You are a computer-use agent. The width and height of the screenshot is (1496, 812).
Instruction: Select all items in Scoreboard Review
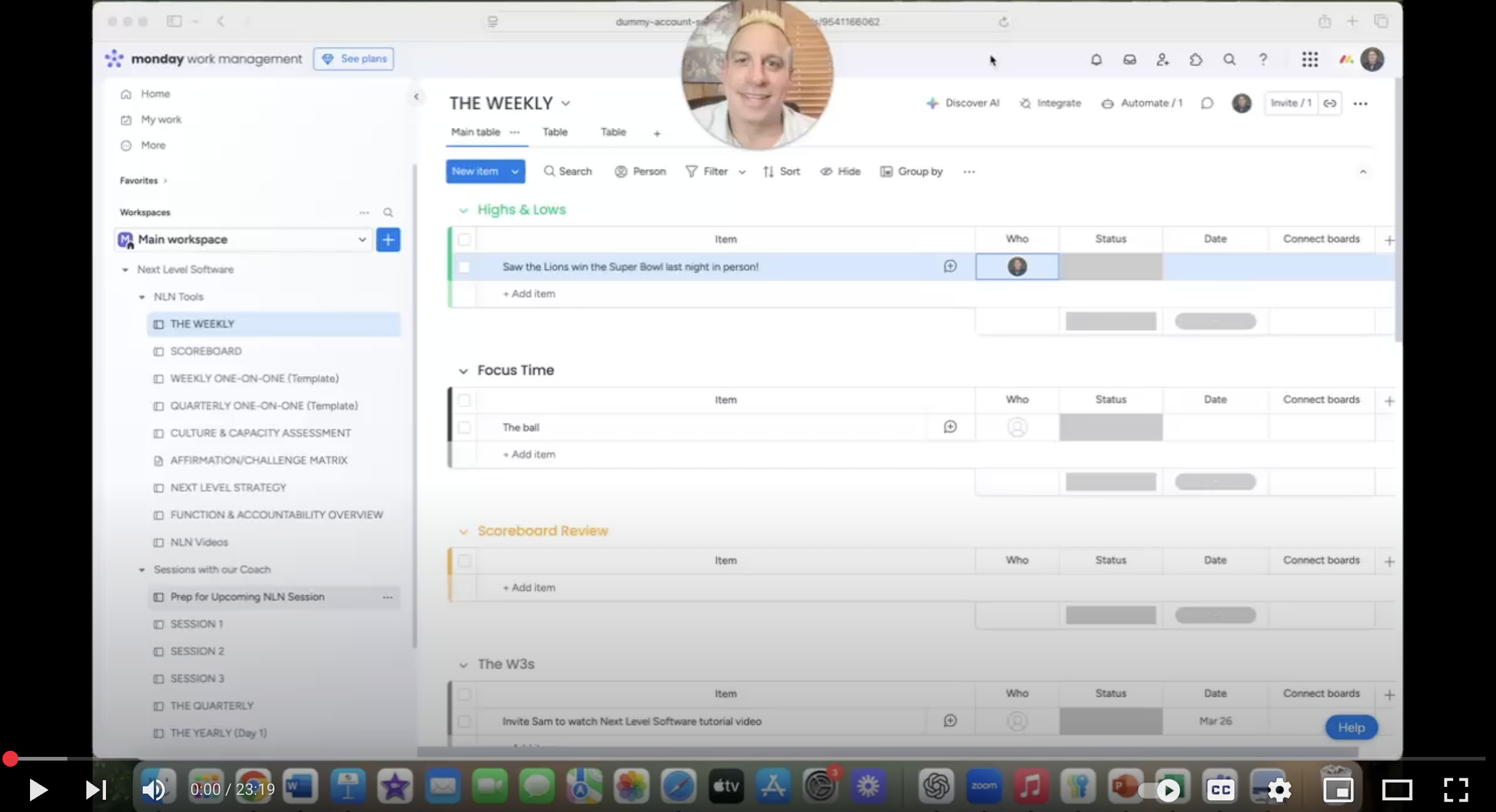click(x=464, y=560)
